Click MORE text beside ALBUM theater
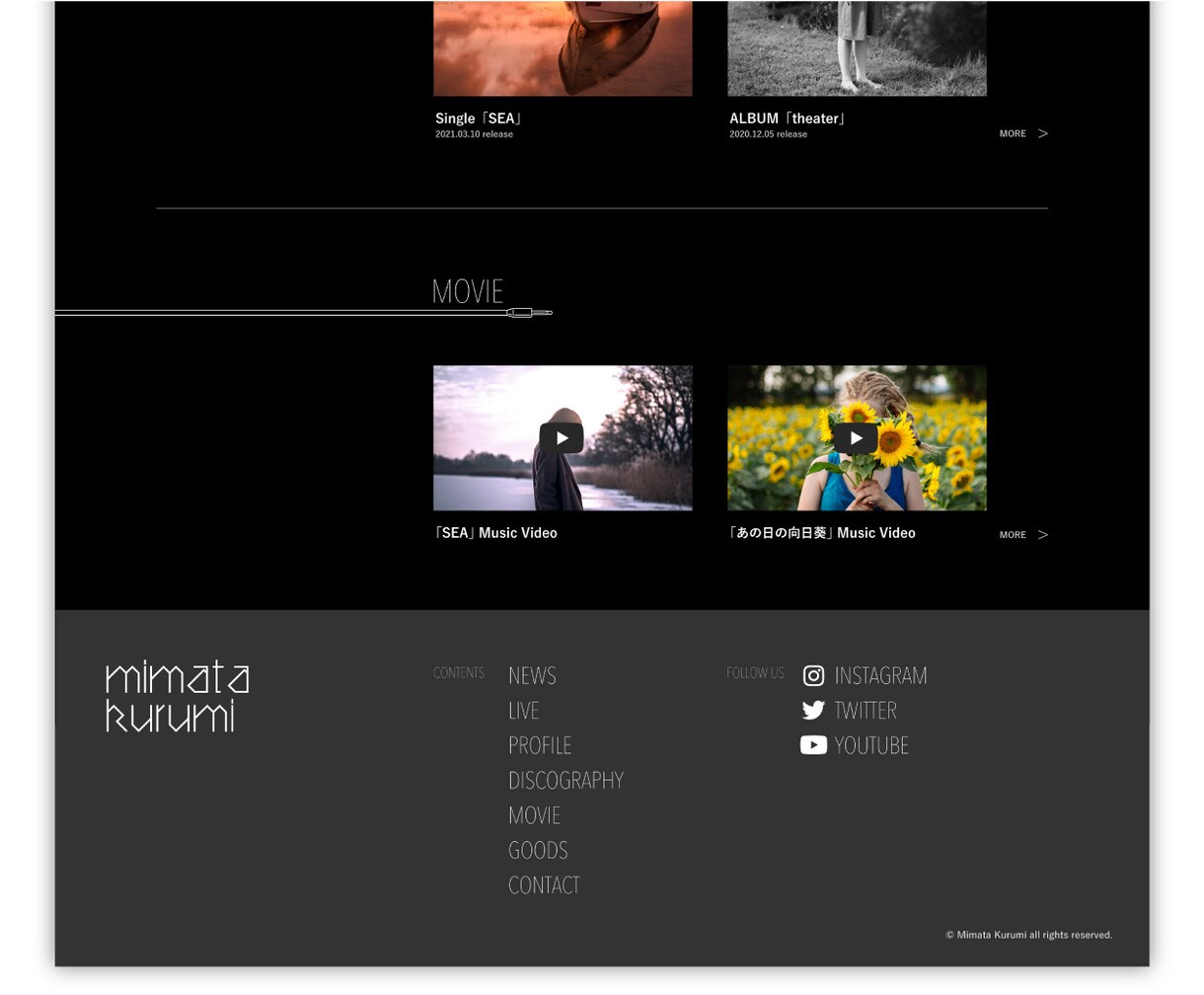This screenshot has width=1204, height=995. [1013, 133]
